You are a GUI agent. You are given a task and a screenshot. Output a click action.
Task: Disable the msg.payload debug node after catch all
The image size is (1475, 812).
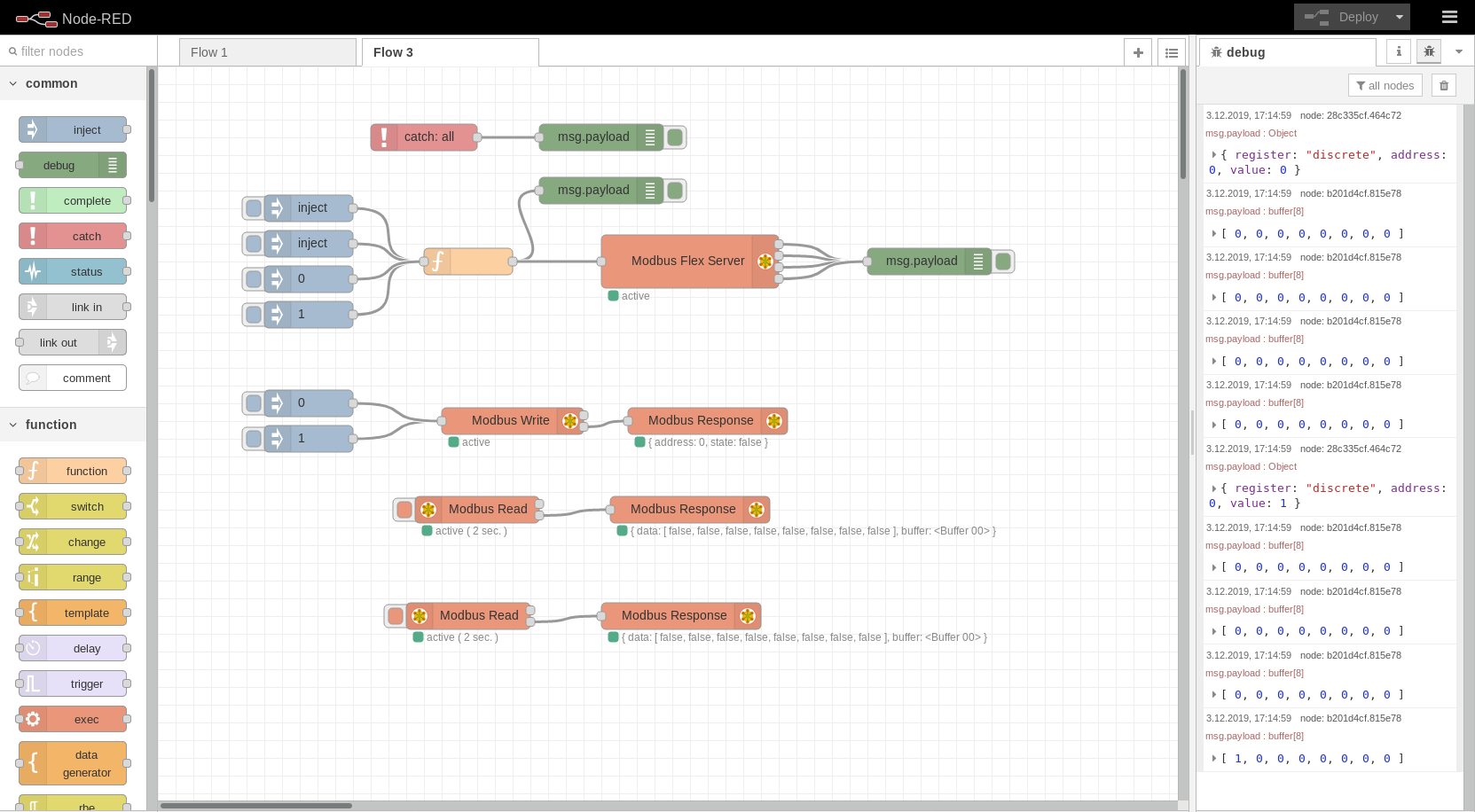[x=675, y=137]
